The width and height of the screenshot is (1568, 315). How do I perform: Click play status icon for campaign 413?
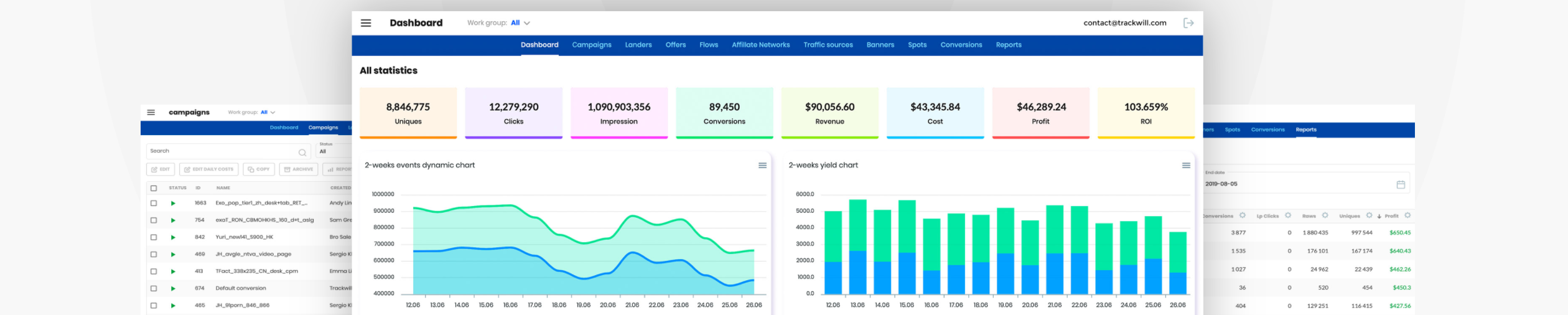click(x=173, y=271)
